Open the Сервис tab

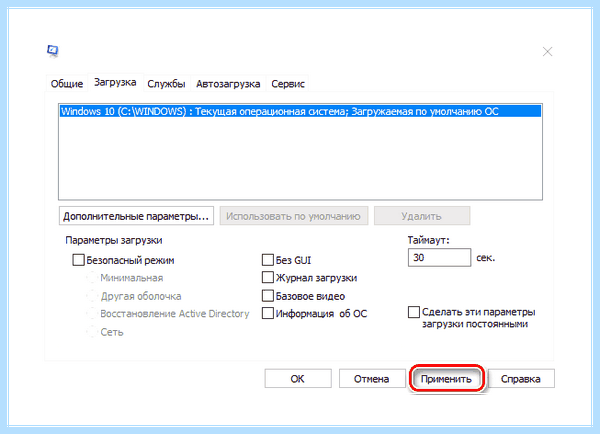click(x=288, y=83)
